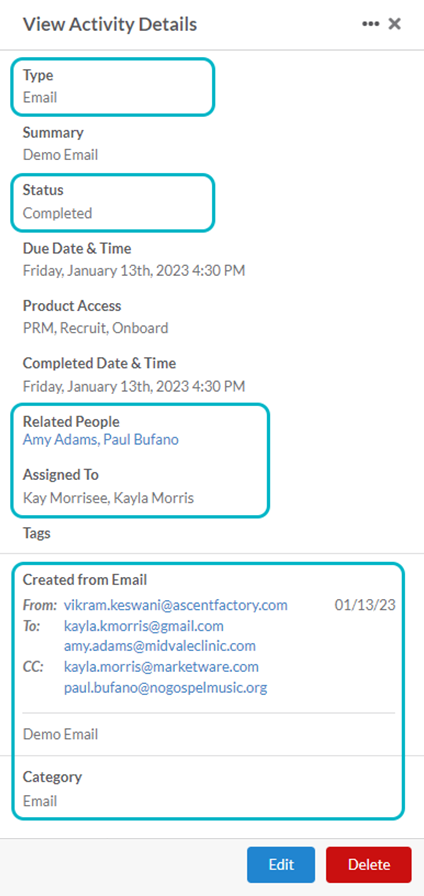This screenshot has width=424, height=896.
Task: Click the vikram.keswani@ascentfactory.com sender address
Action: coord(175,605)
